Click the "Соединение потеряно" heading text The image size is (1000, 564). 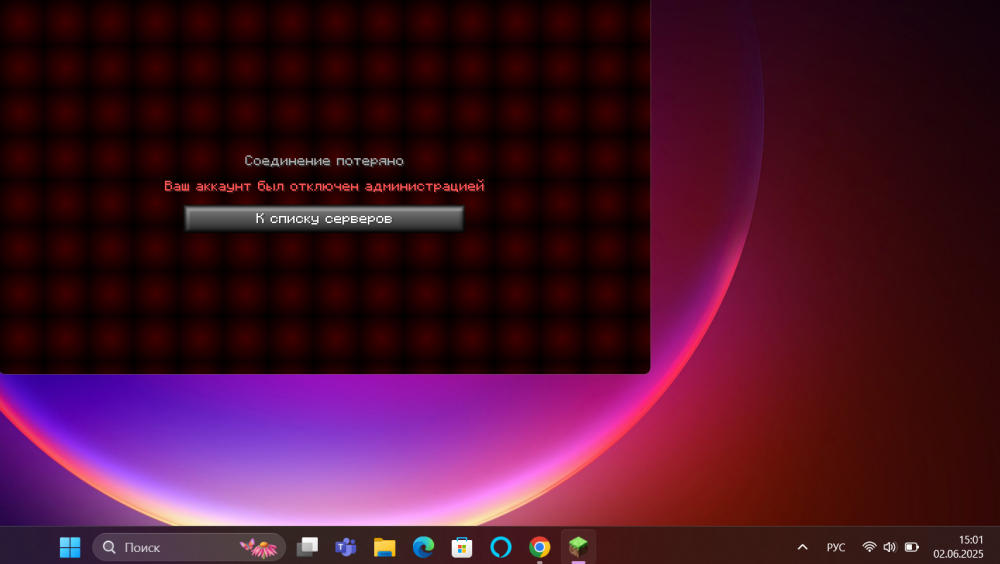[324, 161]
